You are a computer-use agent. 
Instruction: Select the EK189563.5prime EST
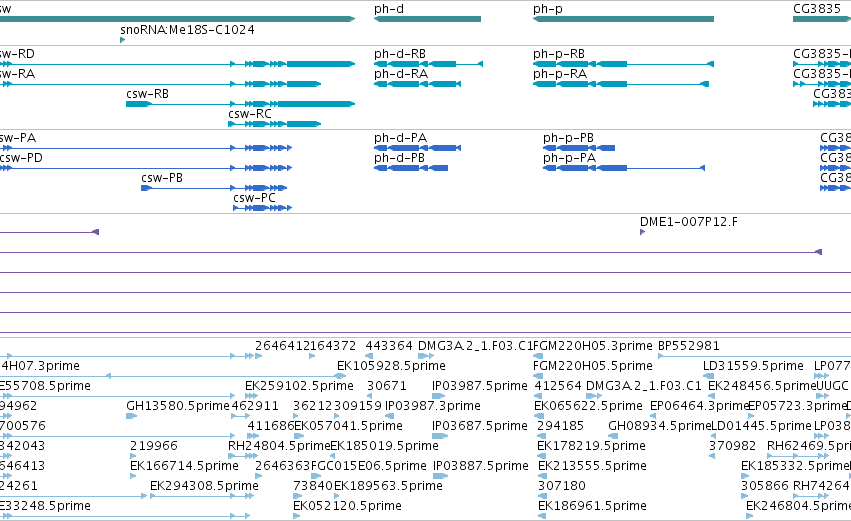[x=388, y=486]
